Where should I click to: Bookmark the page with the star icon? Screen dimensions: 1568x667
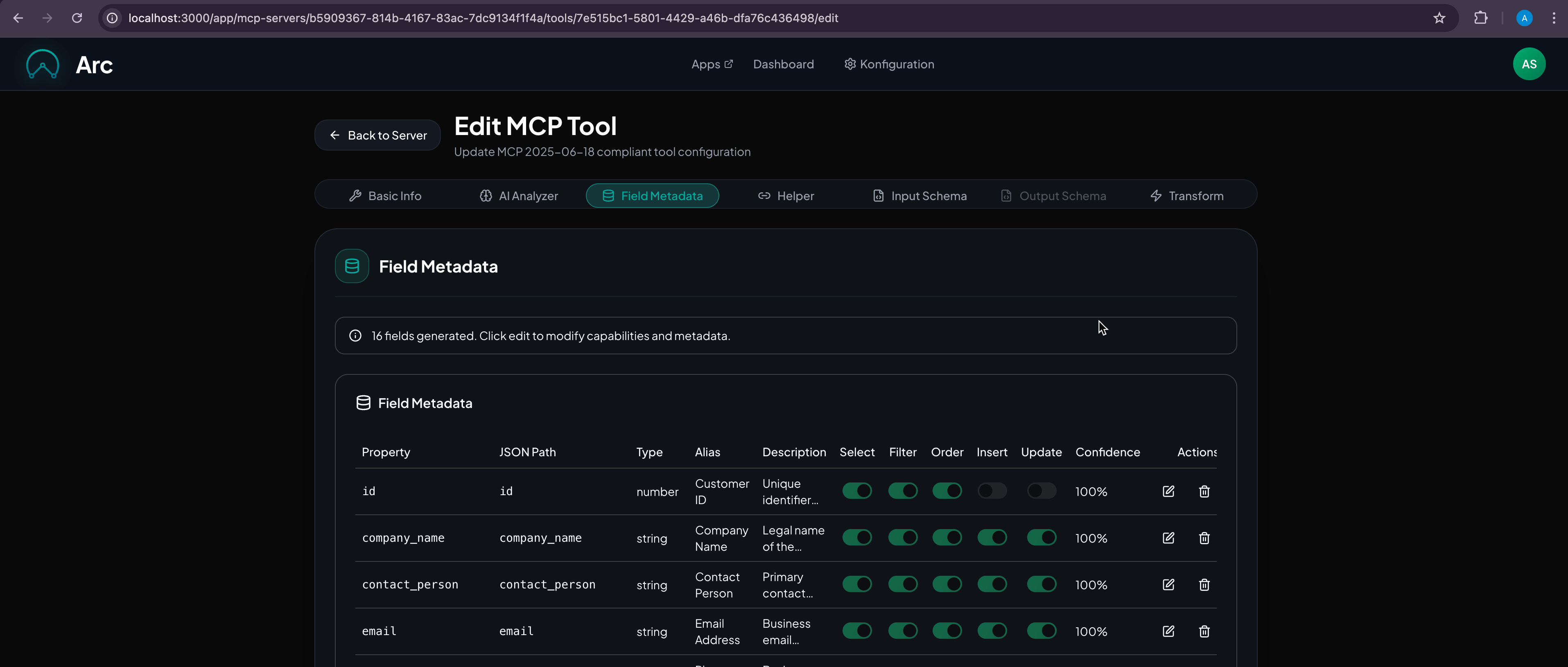tap(1439, 18)
